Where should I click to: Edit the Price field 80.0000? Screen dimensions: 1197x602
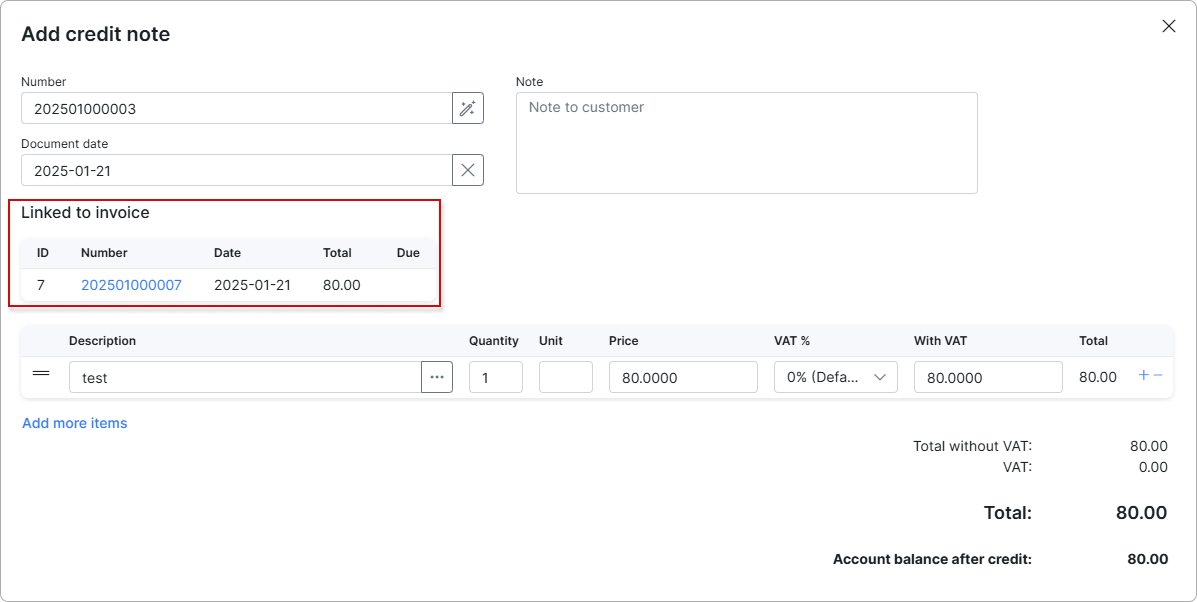pos(683,377)
